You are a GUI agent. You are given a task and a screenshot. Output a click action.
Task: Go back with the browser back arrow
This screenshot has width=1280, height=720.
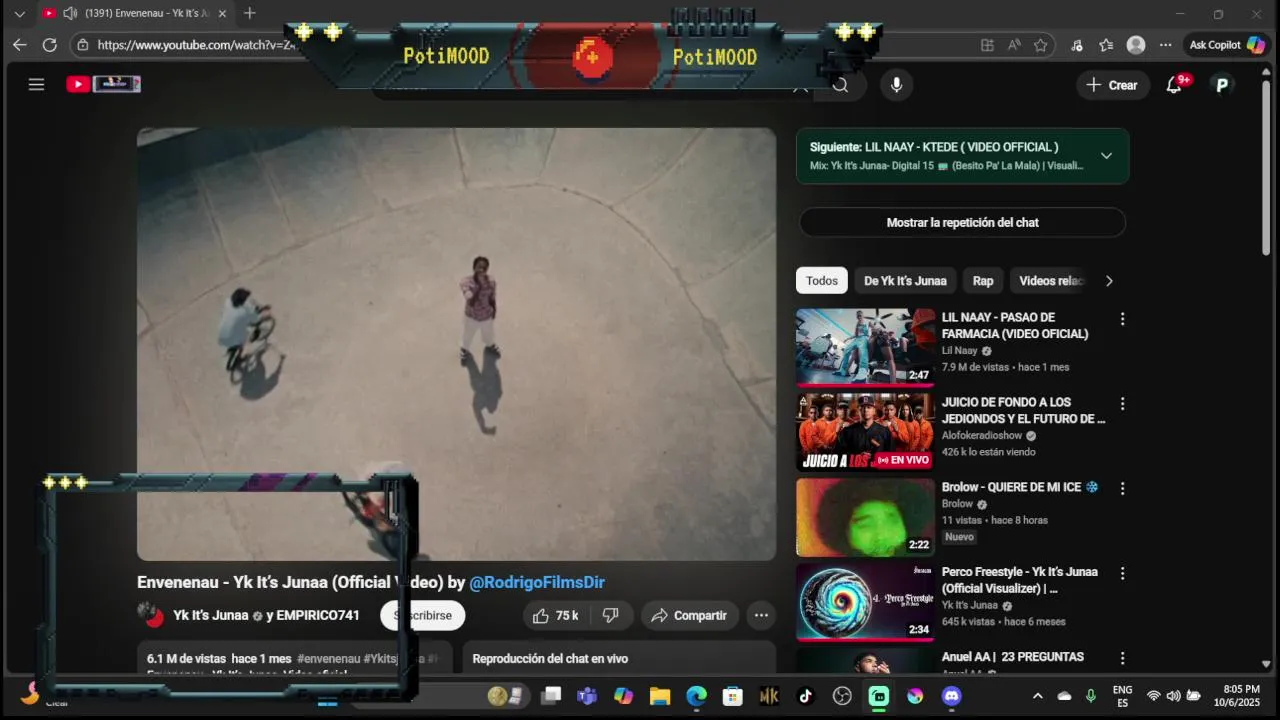(20, 45)
